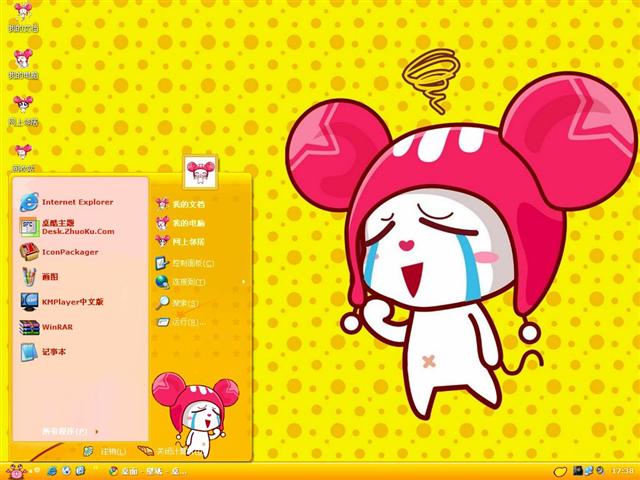Open 我的文档 in start menu right panel
This screenshot has height=480, width=640.
coord(180,204)
